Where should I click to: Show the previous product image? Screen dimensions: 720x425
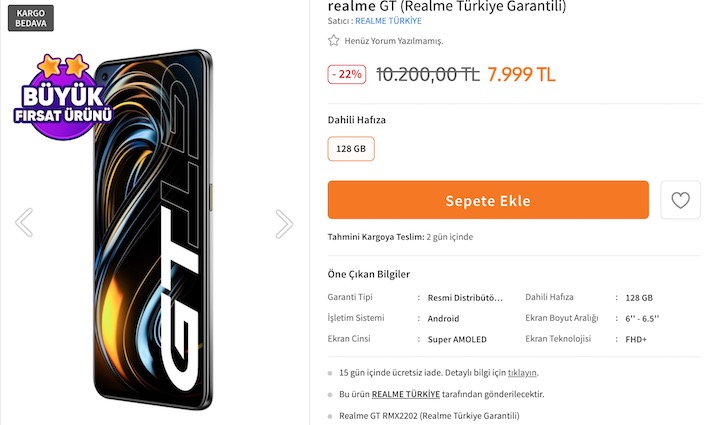pos(24,222)
